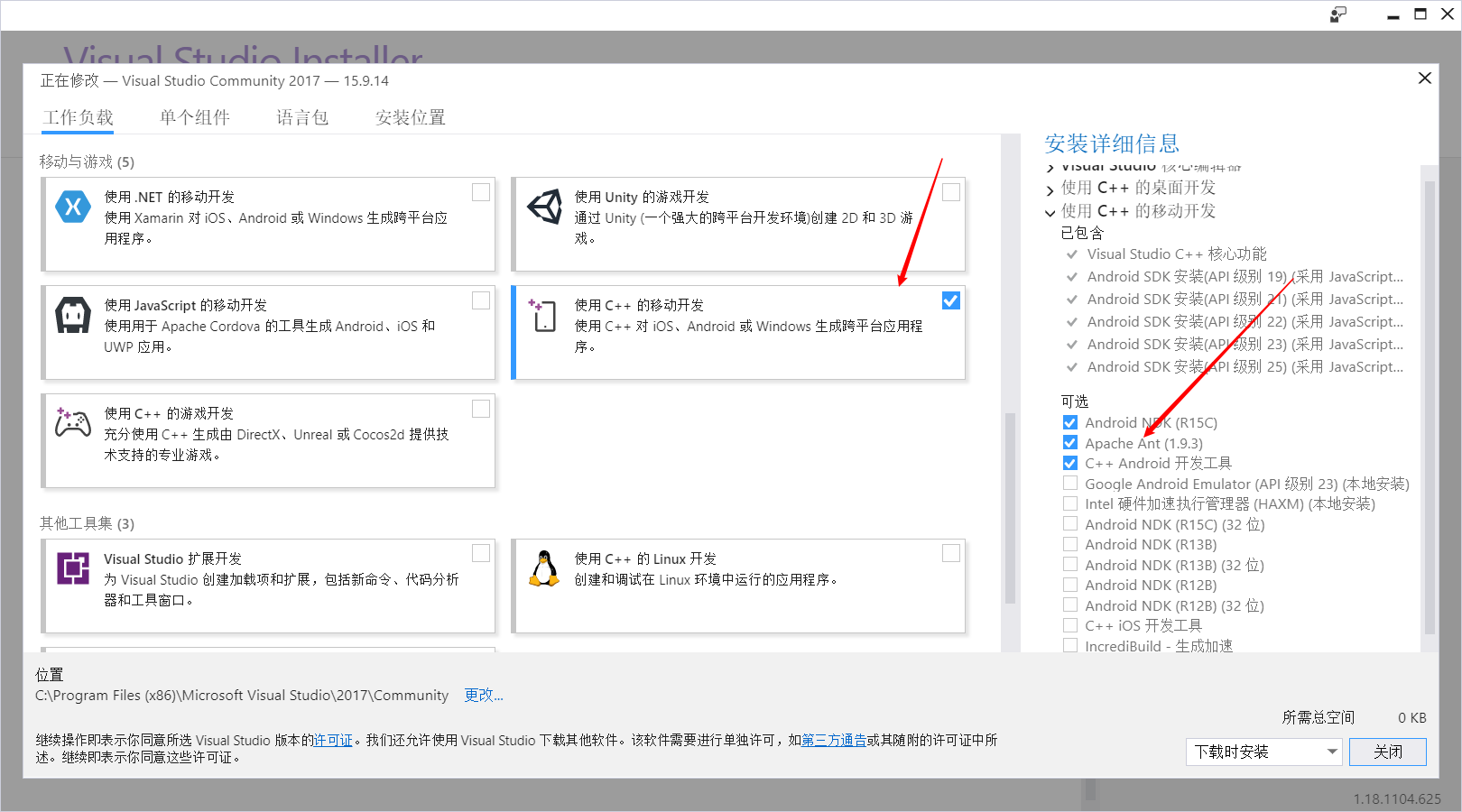Switch to the 单个组件 tab
This screenshot has height=812, width=1462.
194,117
